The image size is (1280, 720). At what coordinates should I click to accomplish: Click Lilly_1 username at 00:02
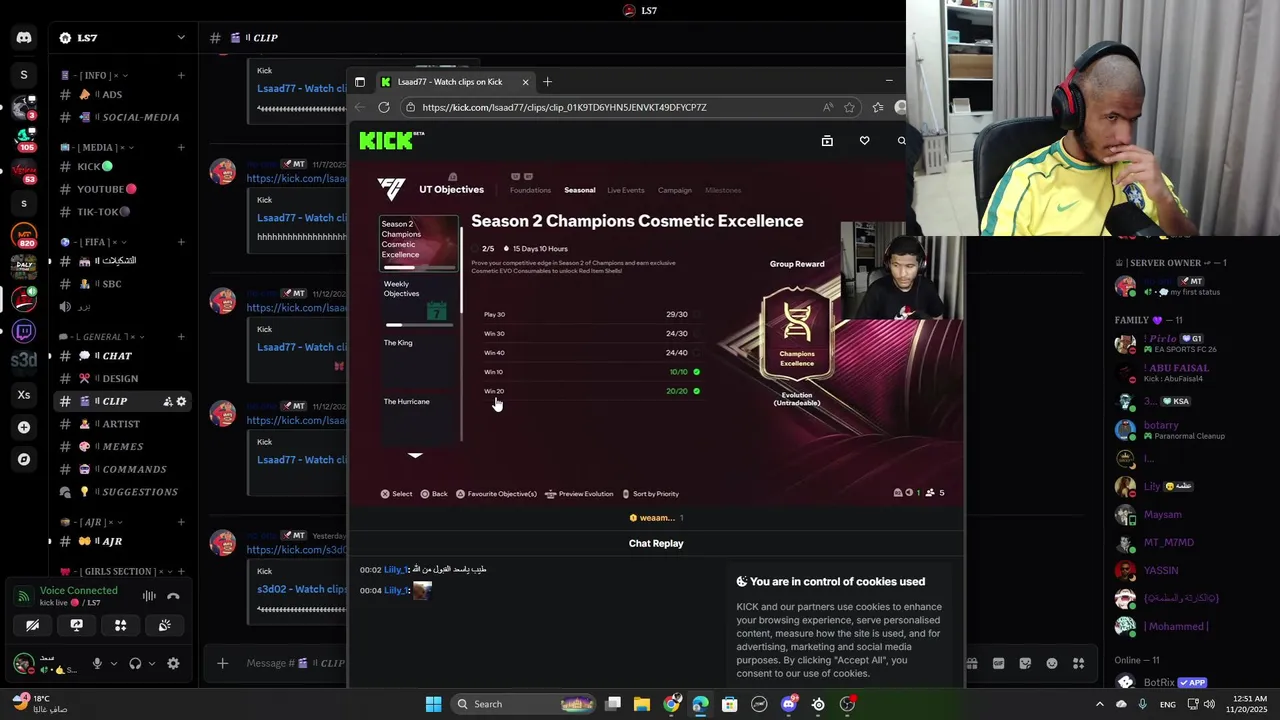[x=396, y=569]
